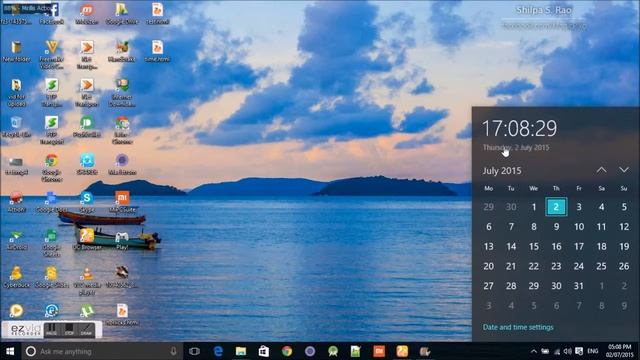Open the time.html file on the desktop

click(157, 51)
